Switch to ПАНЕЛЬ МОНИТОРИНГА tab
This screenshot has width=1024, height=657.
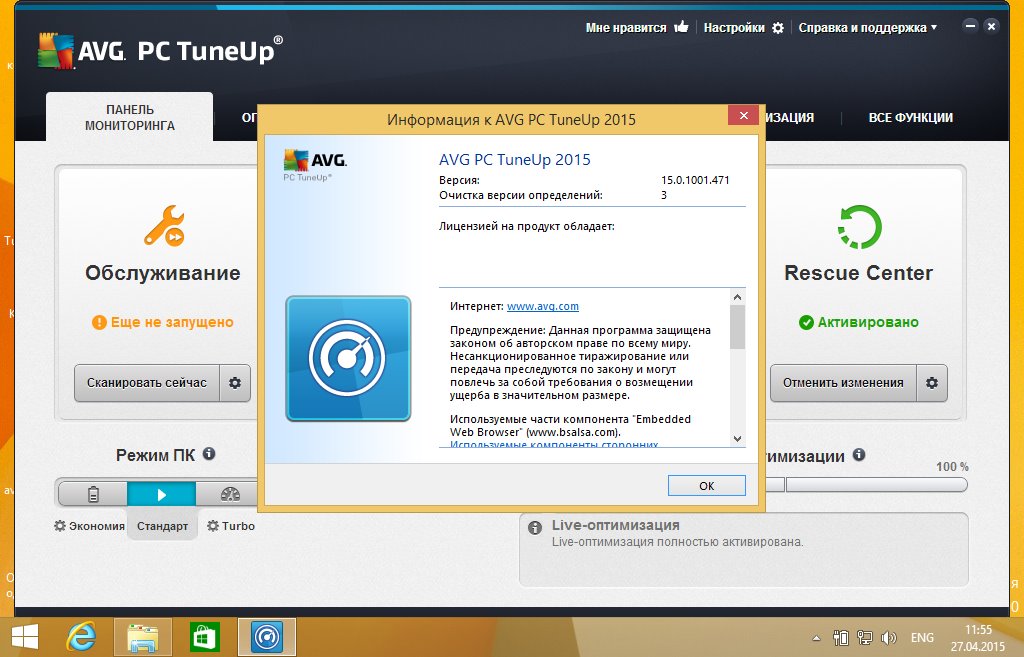129,117
